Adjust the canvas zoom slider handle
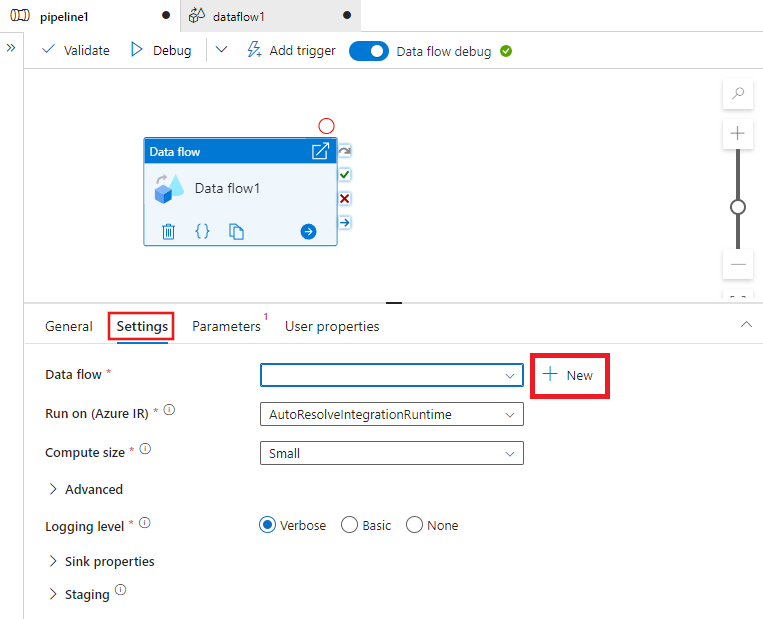This screenshot has height=619, width=763. (x=738, y=207)
